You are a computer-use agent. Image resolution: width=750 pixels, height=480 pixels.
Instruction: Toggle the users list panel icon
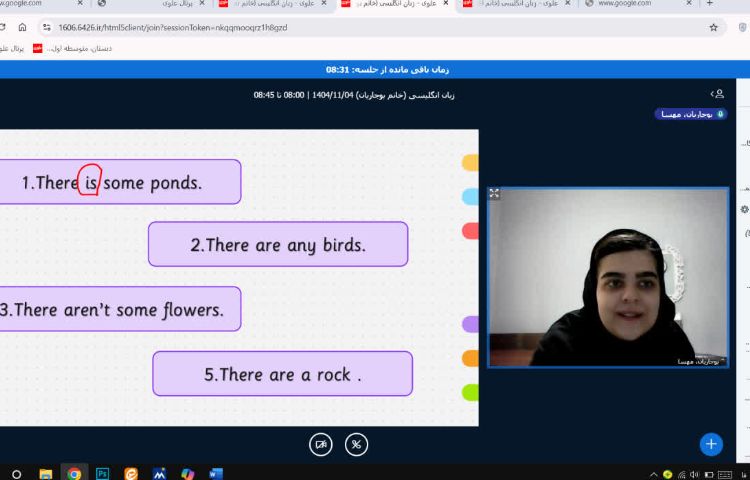pyautogui.click(x=717, y=94)
